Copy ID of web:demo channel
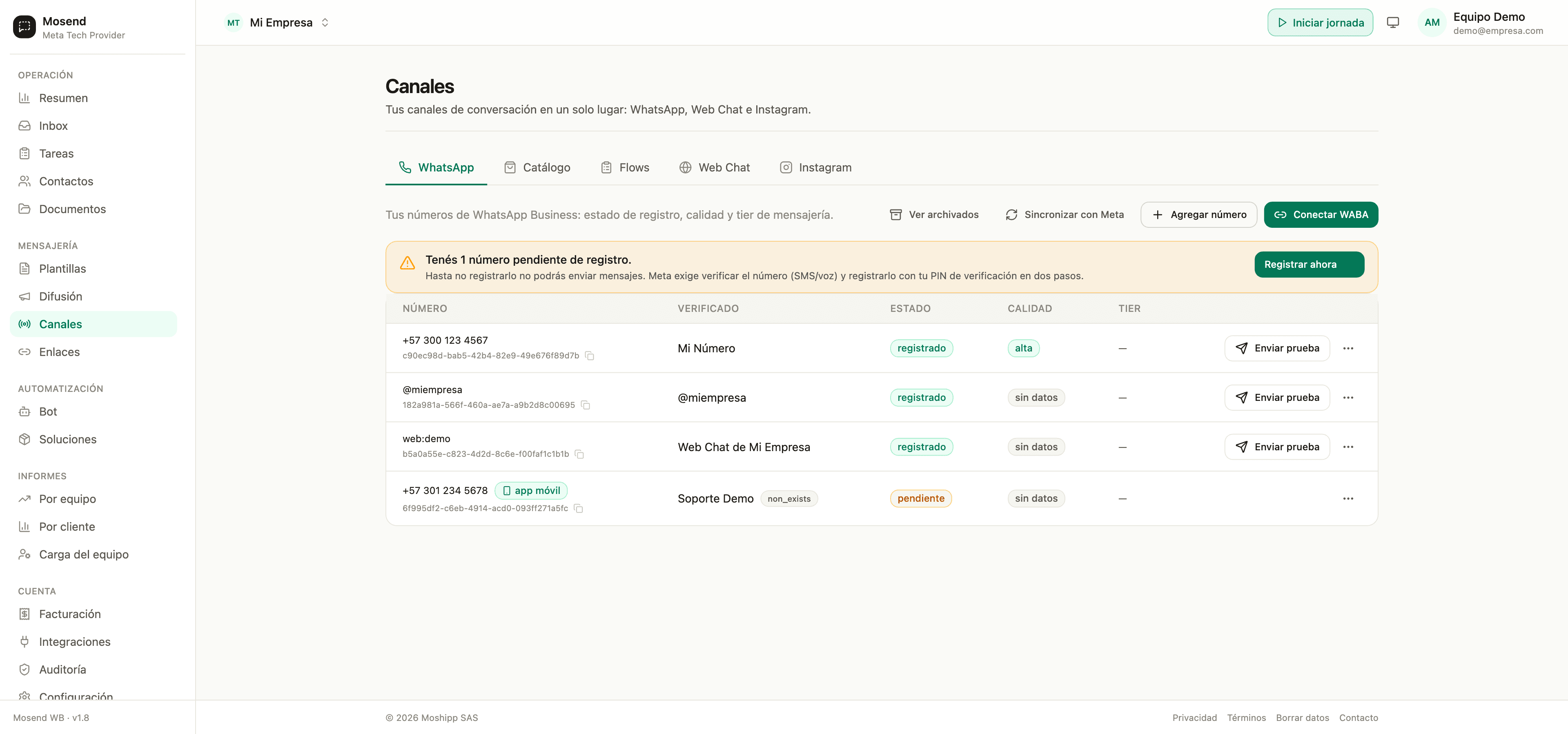The image size is (1568, 734). tap(579, 454)
